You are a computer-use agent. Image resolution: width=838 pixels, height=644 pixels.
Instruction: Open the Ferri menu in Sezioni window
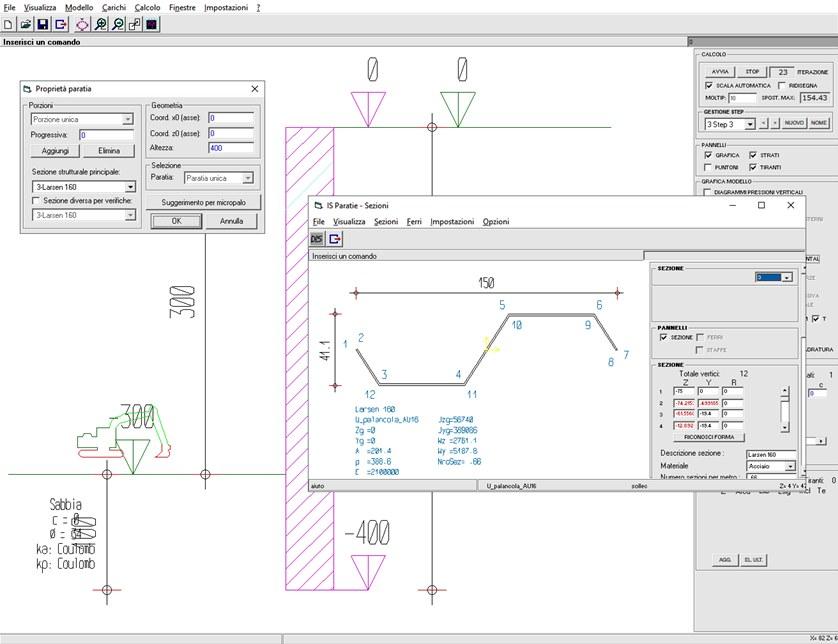coord(414,221)
